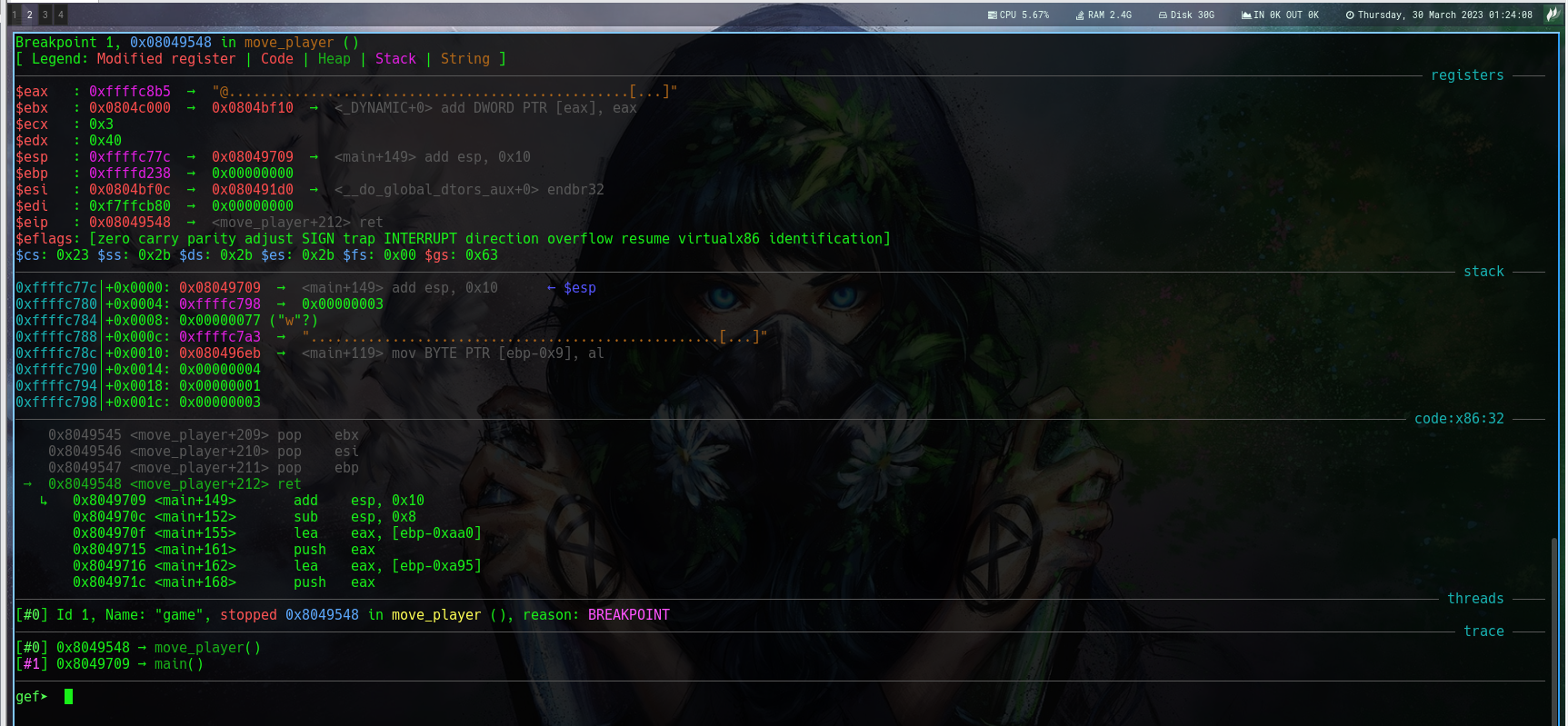Switch to workspace 2

(29, 15)
